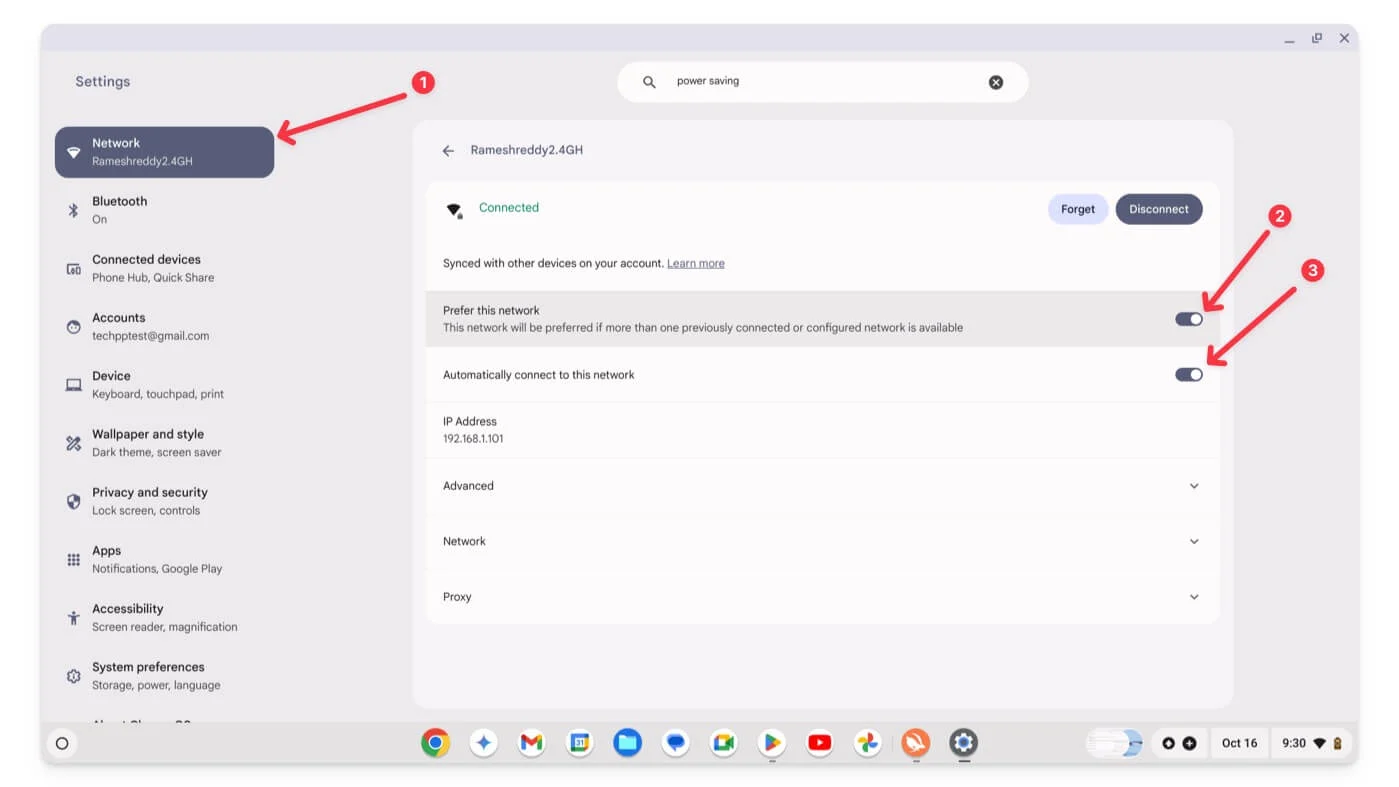Open Connected devices section

click(164, 268)
